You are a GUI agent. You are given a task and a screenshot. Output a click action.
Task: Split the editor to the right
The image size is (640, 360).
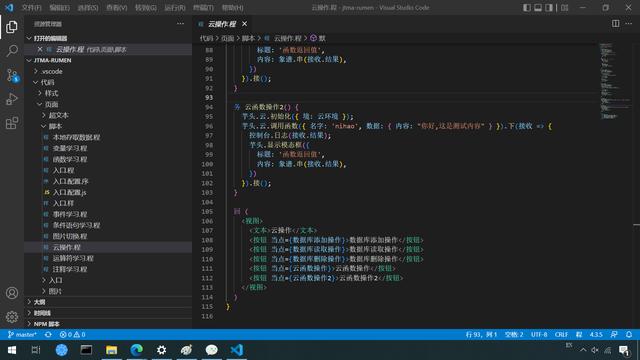[616, 24]
